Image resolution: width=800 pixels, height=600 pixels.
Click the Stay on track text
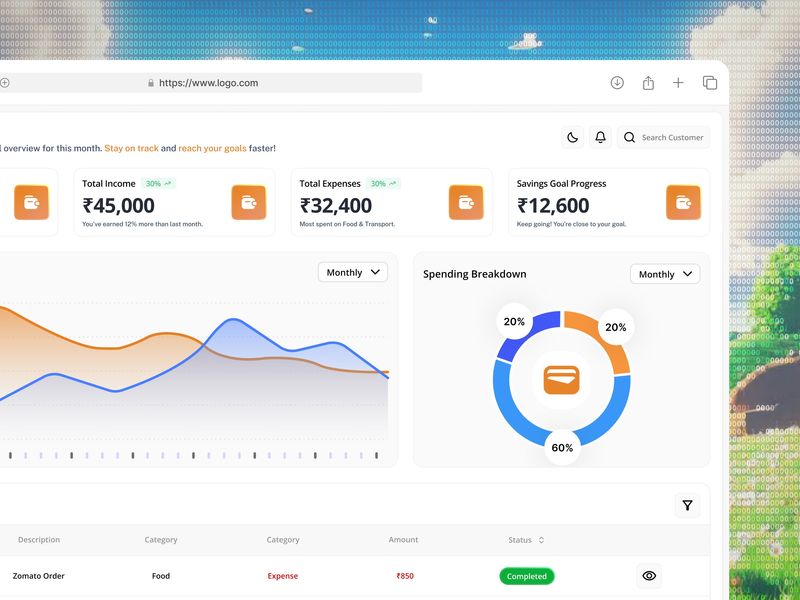coord(132,148)
